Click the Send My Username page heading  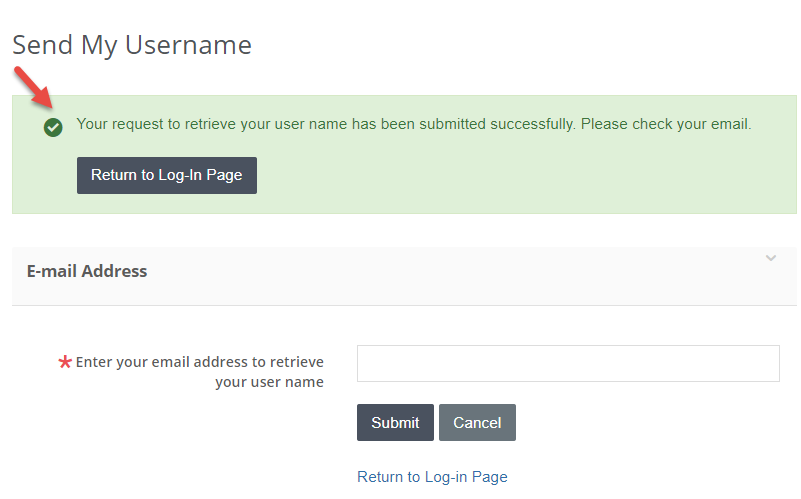tap(132, 45)
